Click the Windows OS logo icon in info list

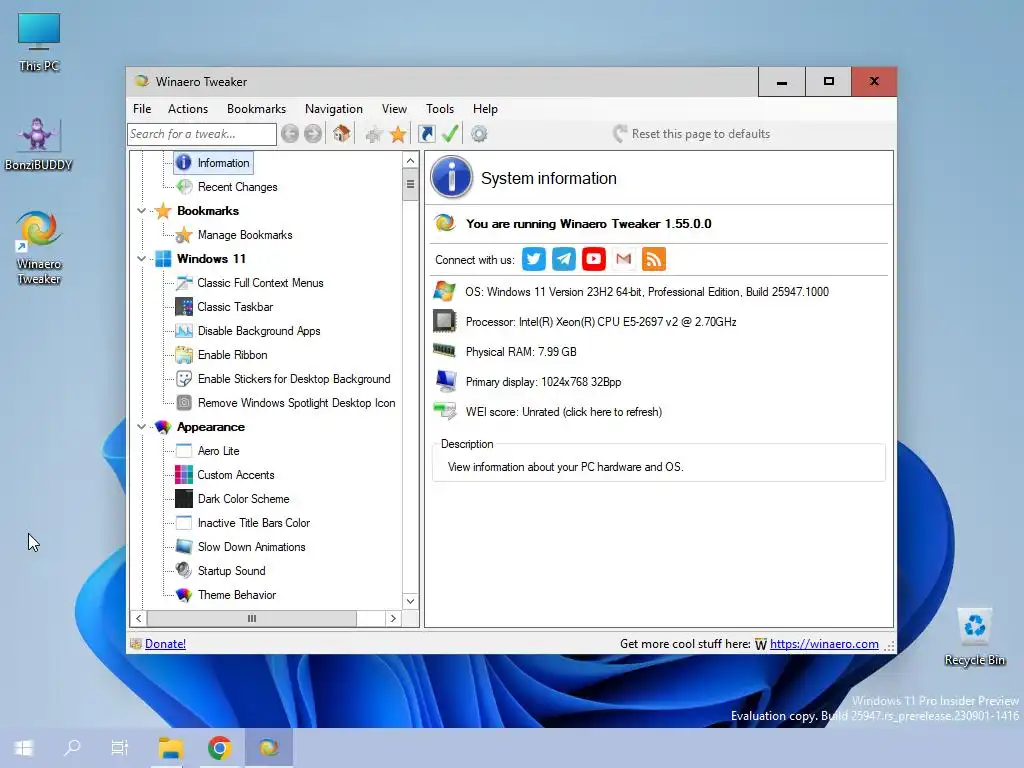coord(444,291)
